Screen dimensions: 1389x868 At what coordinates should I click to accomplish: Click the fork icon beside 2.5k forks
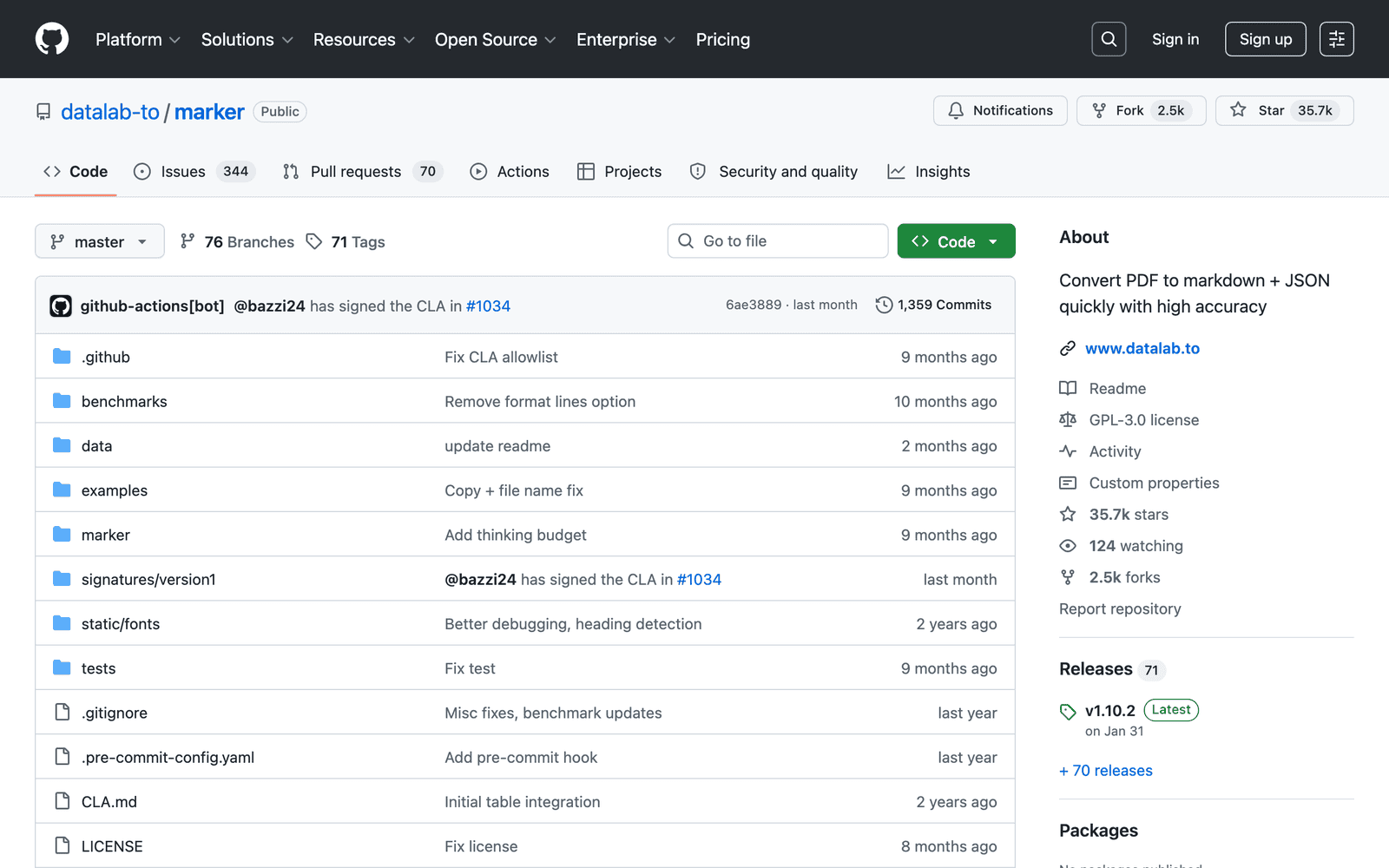(1068, 577)
